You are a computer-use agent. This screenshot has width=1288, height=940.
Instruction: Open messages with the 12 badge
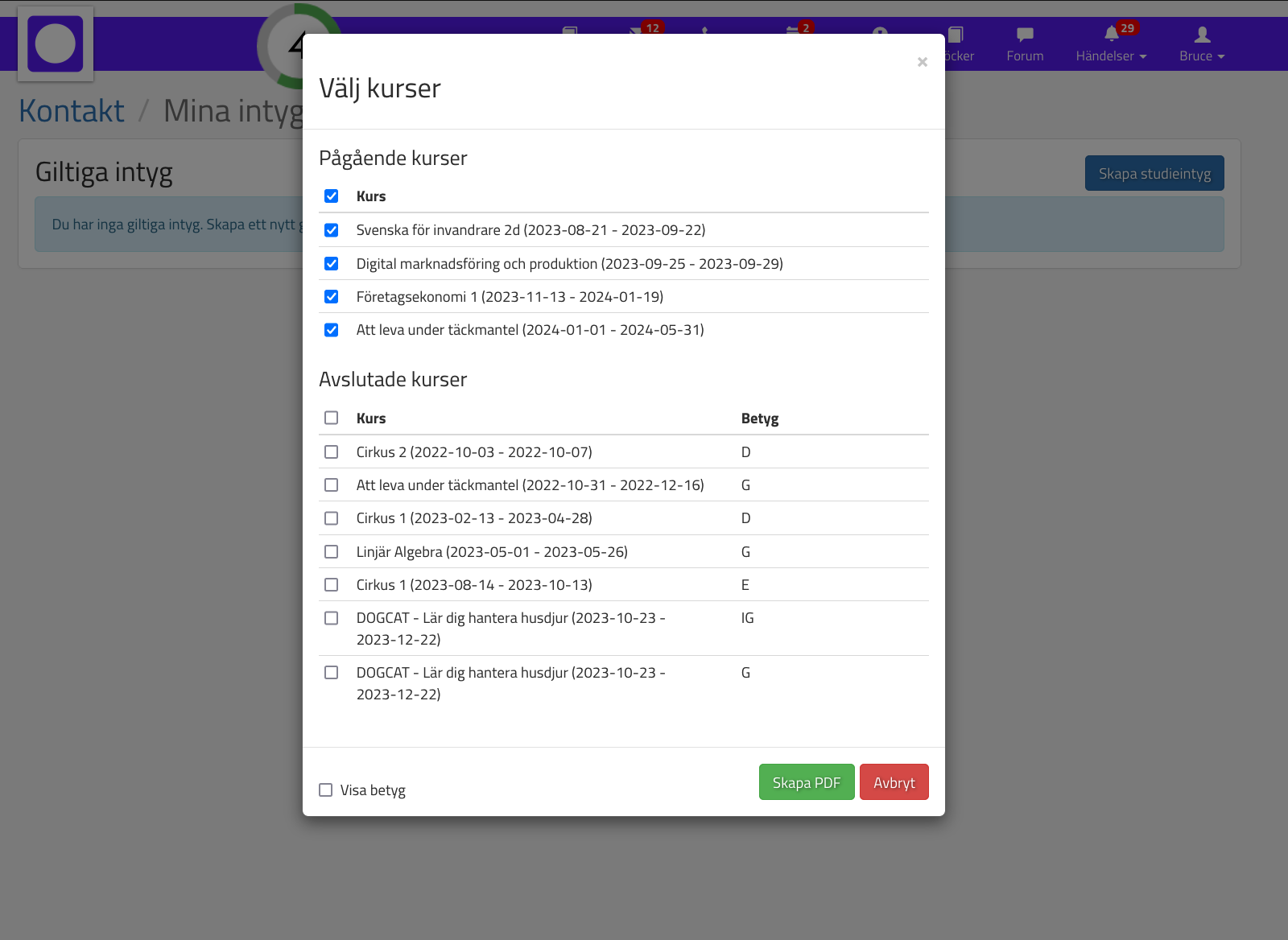click(x=636, y=31)
